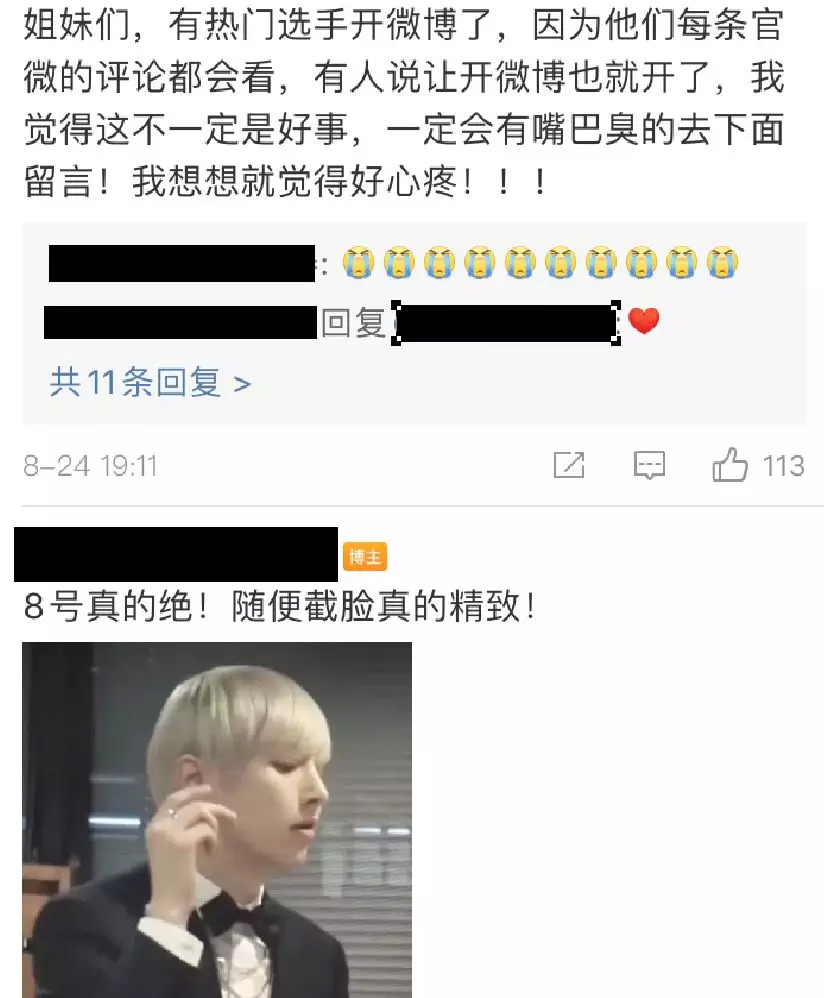Click the selected black box after 回复

coord(506,323)
